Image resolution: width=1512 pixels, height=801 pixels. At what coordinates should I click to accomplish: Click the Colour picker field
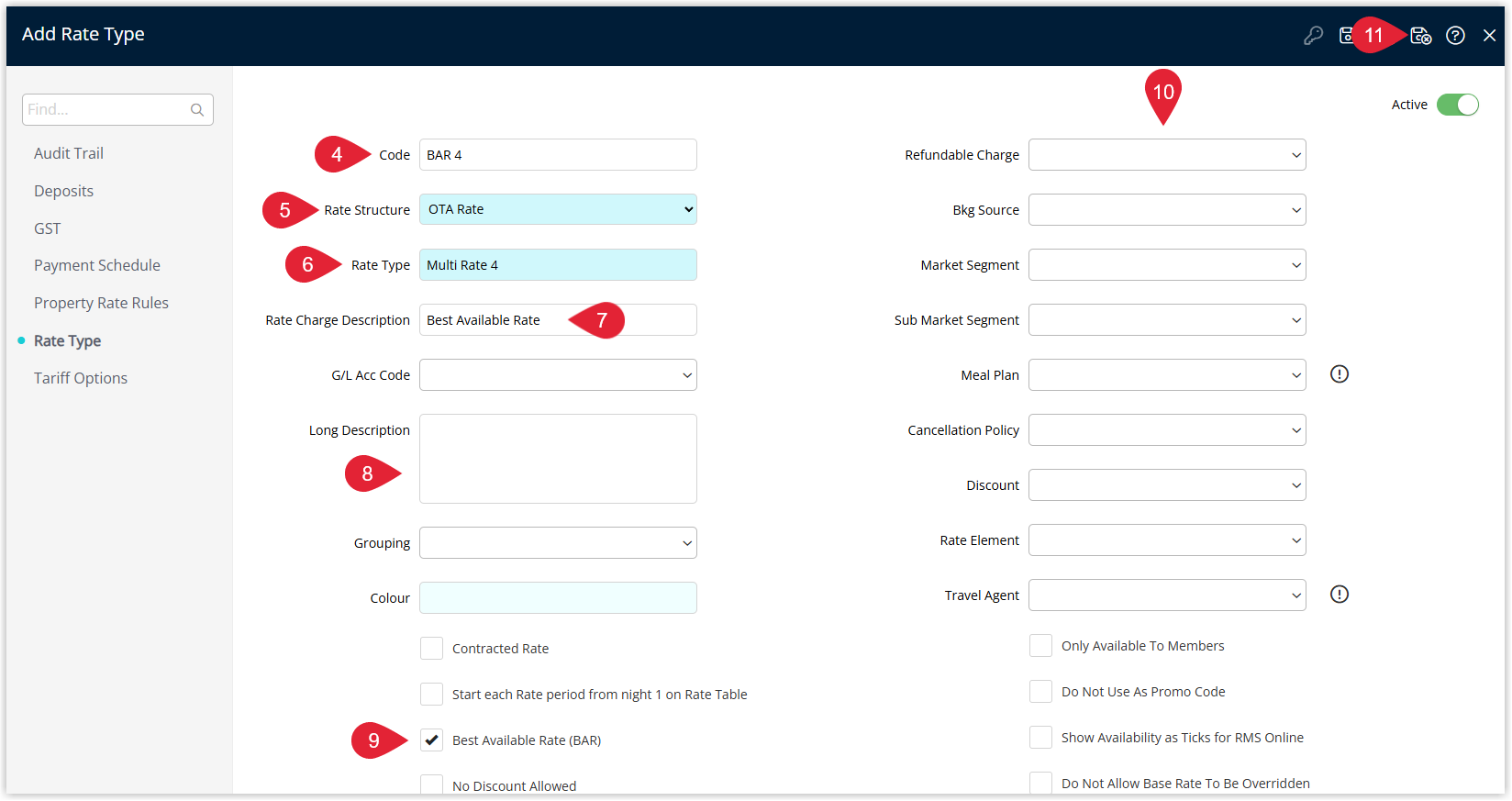558,597
